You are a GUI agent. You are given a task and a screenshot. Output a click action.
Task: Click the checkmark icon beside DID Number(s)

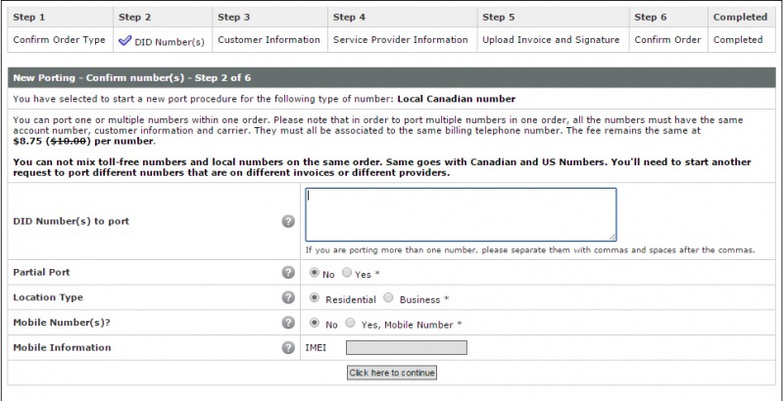125,41
